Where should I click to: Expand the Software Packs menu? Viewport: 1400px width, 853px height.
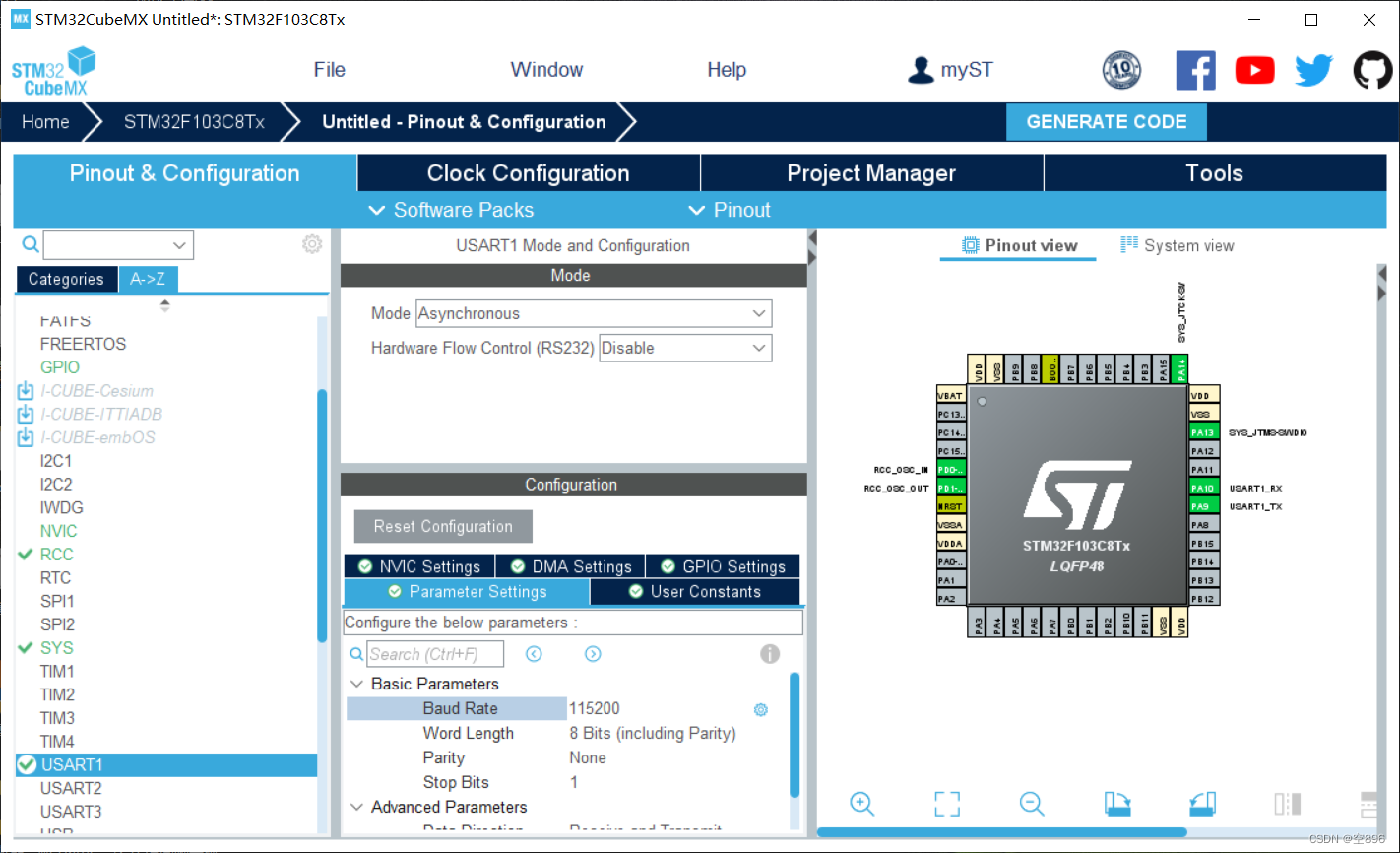pos(451,210)
